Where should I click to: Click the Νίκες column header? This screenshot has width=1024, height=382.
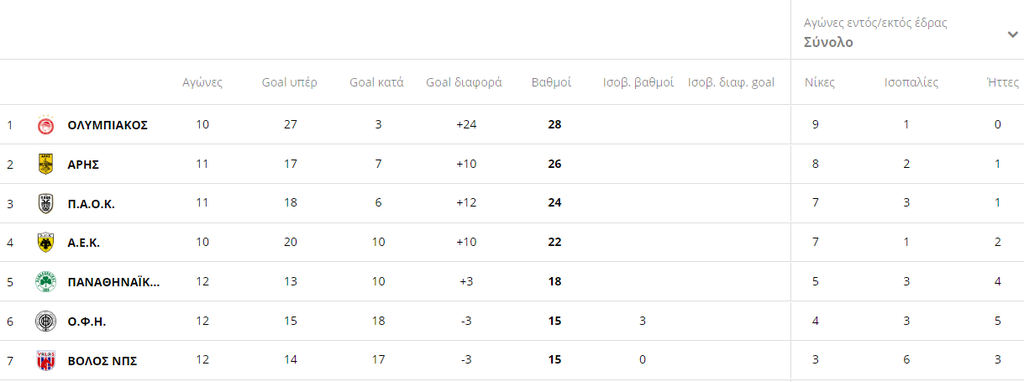[819, 83]
